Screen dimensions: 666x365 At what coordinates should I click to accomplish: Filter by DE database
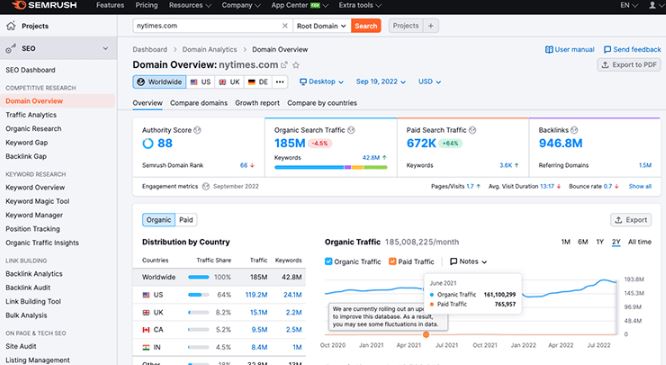click(x=258, y=82)
